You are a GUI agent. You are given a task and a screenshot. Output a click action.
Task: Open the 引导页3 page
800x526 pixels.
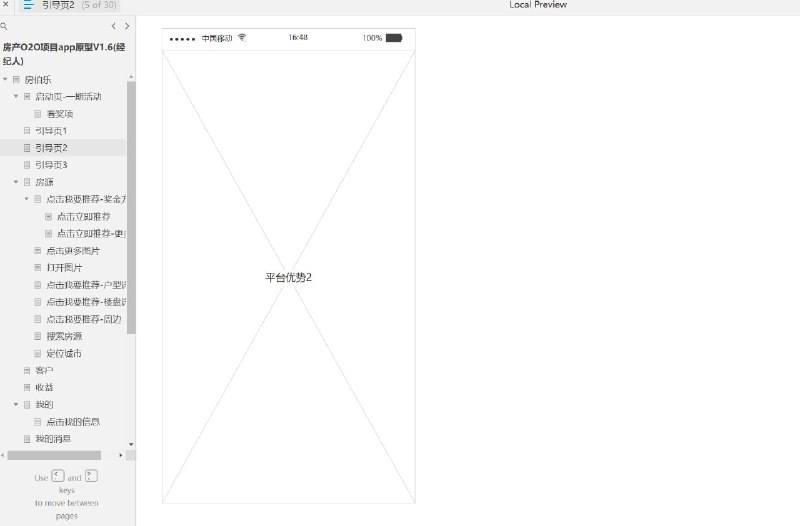[51, 165]
